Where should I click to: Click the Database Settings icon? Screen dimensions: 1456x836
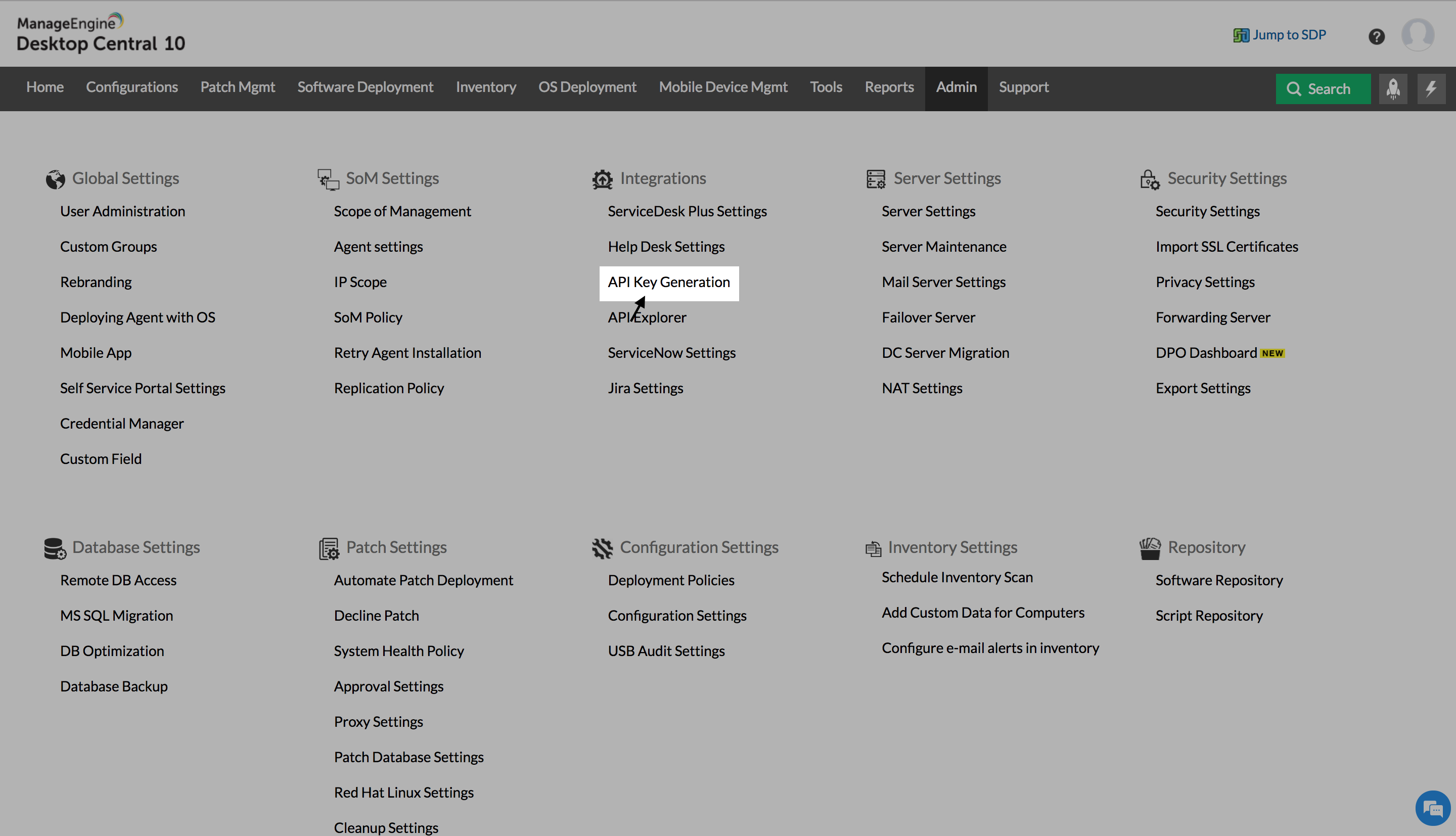[x=55, y=548]
